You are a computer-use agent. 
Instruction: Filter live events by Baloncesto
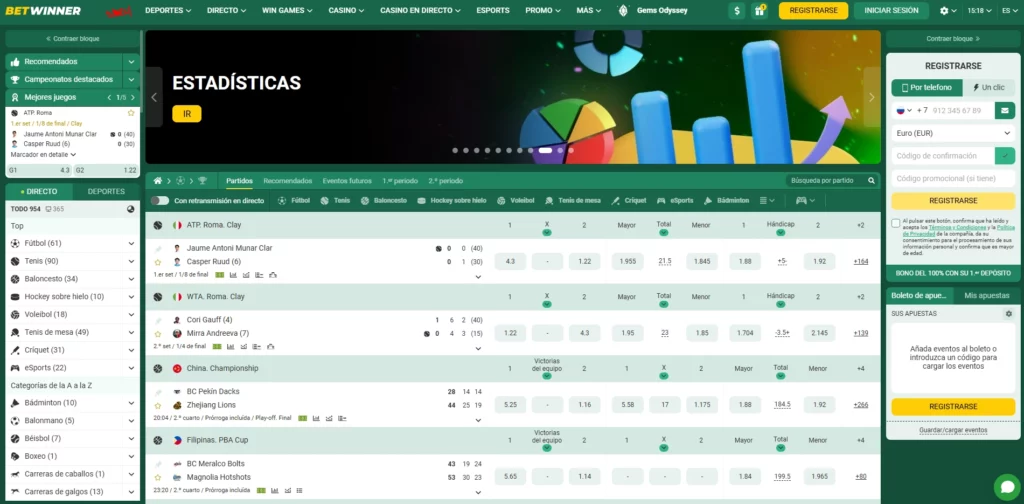click(x=384, y=200)
